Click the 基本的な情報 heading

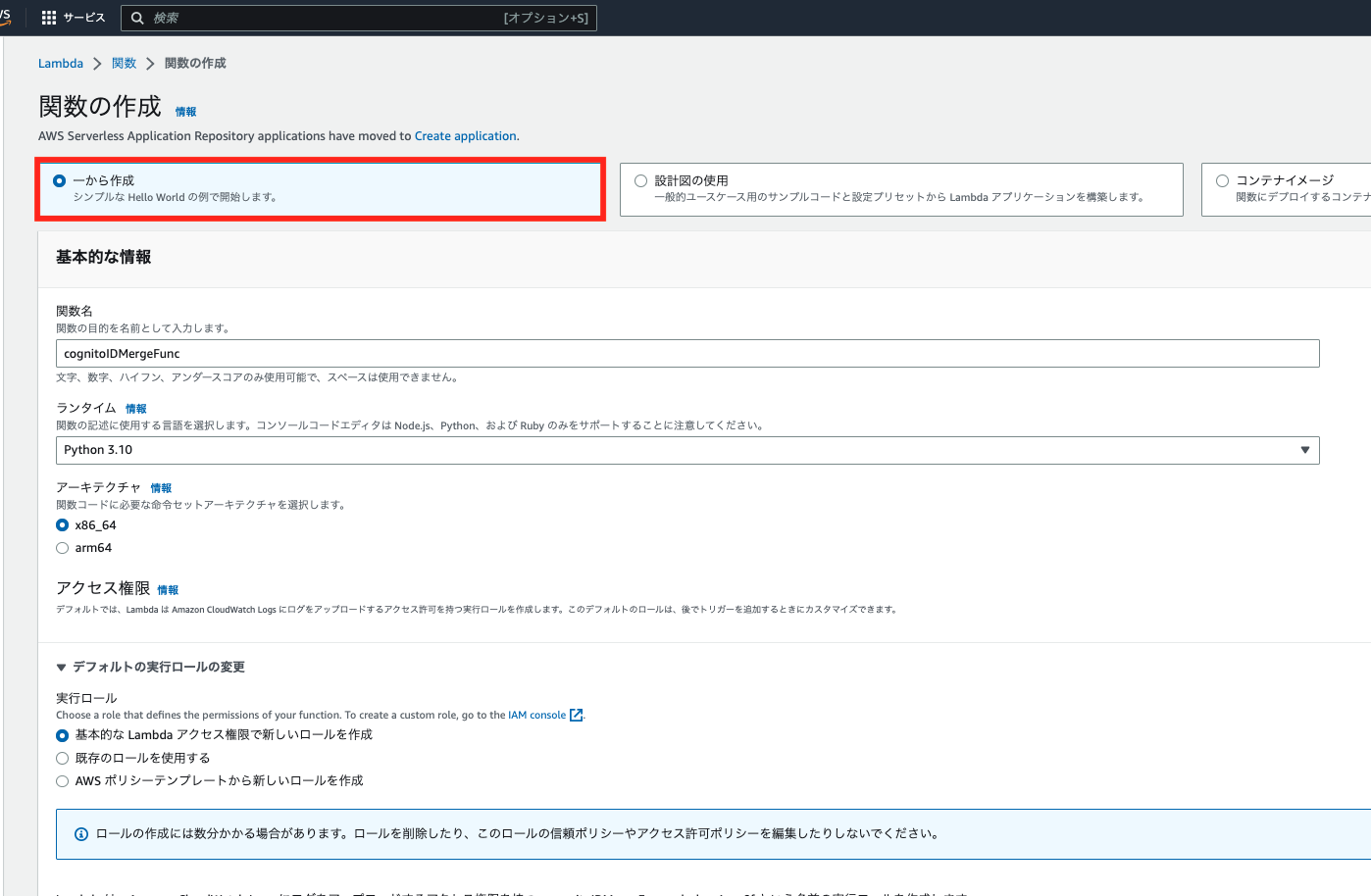pos(103,257)
